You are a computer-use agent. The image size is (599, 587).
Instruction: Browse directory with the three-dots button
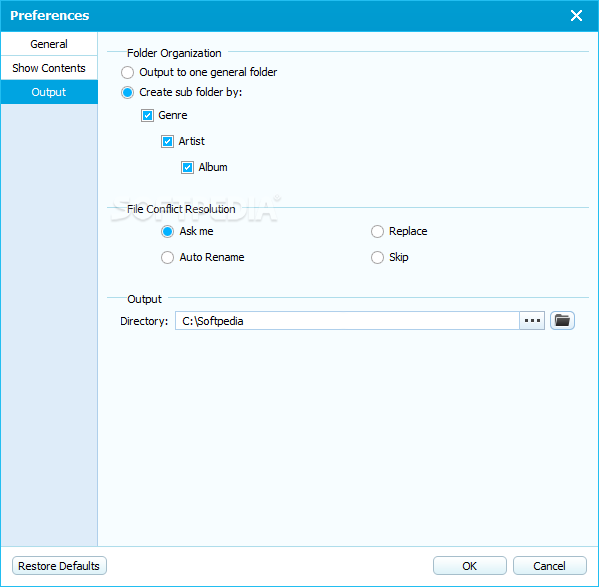(x=532, y=320)
